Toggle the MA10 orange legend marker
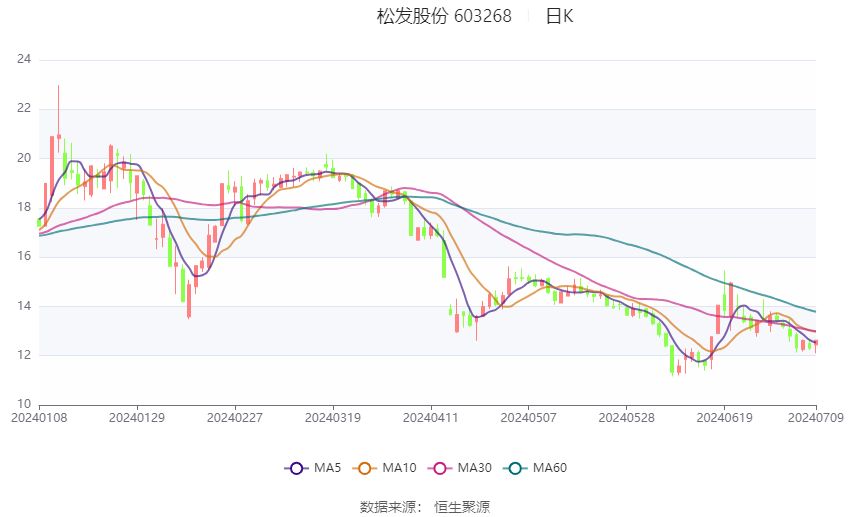The width and height of the screenshot is (850, 517). [365, 468]
